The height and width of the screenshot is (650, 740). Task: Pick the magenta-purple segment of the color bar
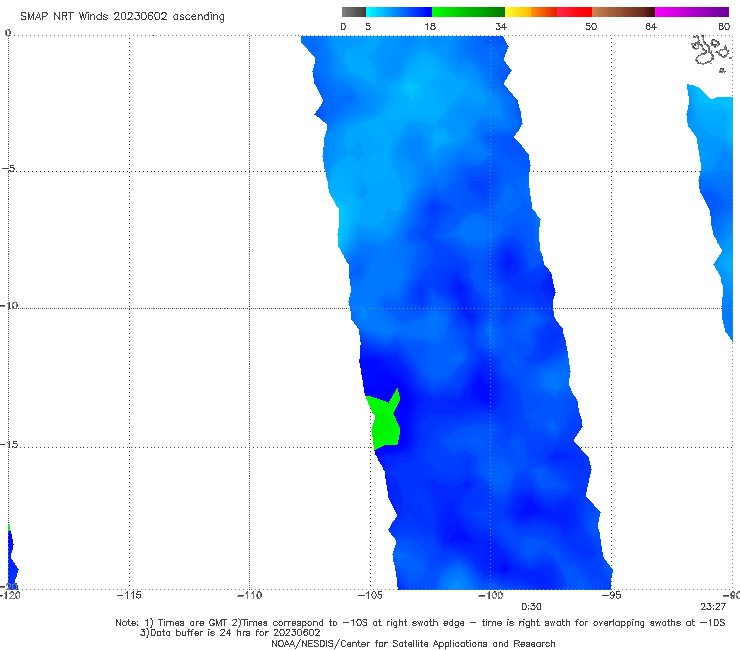692,12
